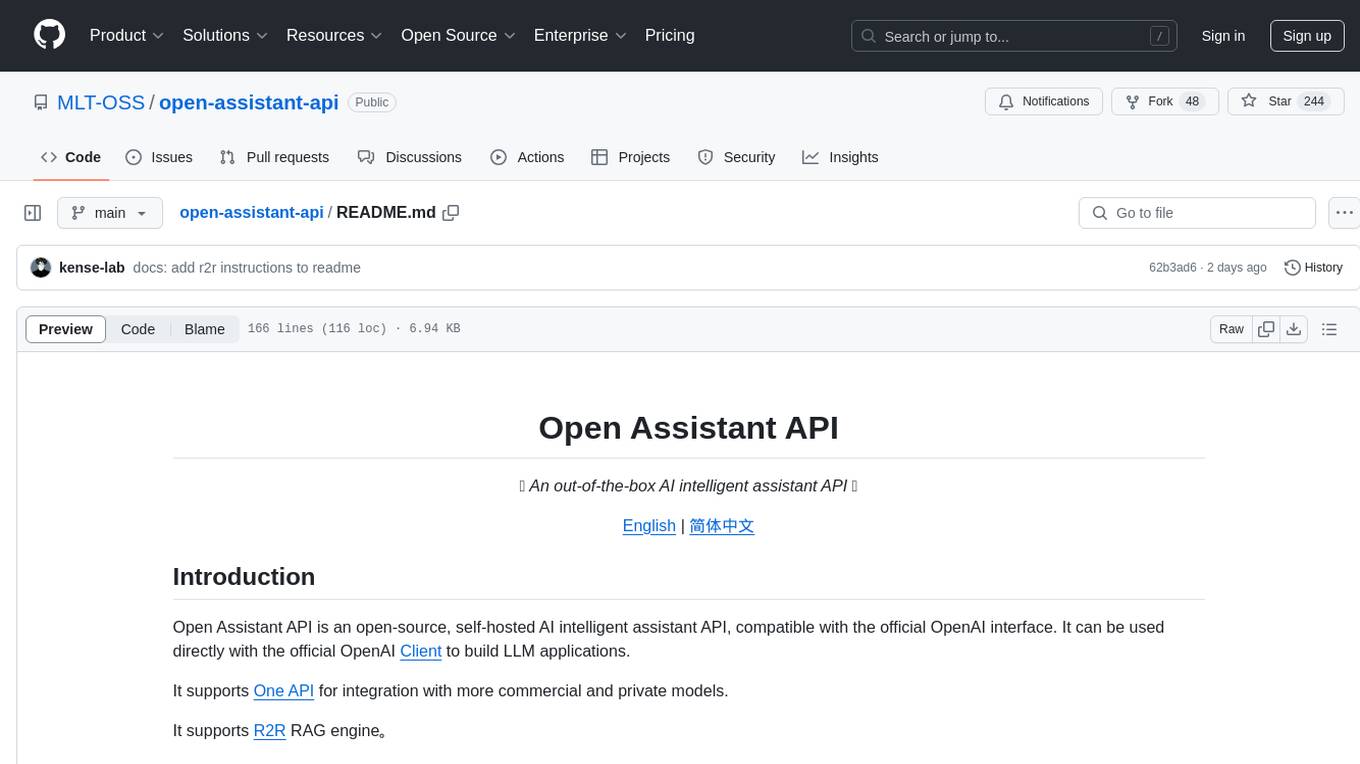Switch to the Actions tab
Image resolution: width=1360 pixels, height=764 pixels.
pos(528,157)
